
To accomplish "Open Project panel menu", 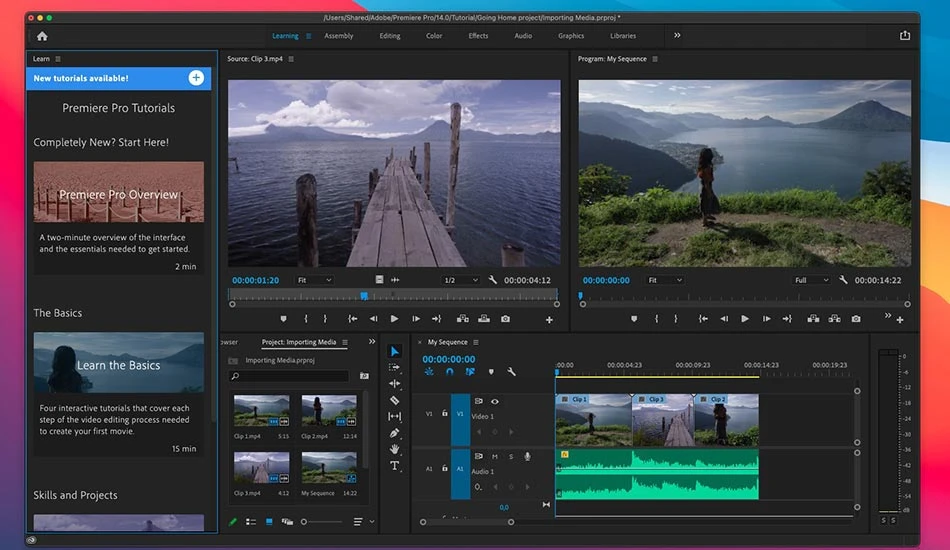I will [345, 343].
